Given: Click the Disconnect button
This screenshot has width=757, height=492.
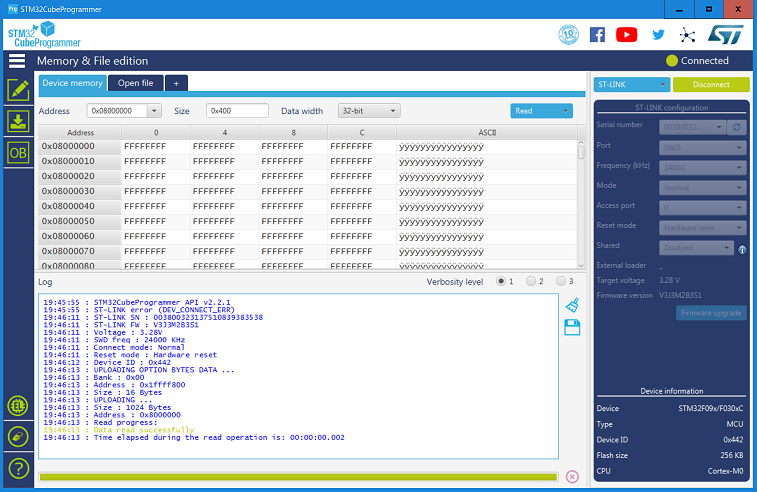Looking at the screenshot, I should pyautogui.click(x=711, y=84).
